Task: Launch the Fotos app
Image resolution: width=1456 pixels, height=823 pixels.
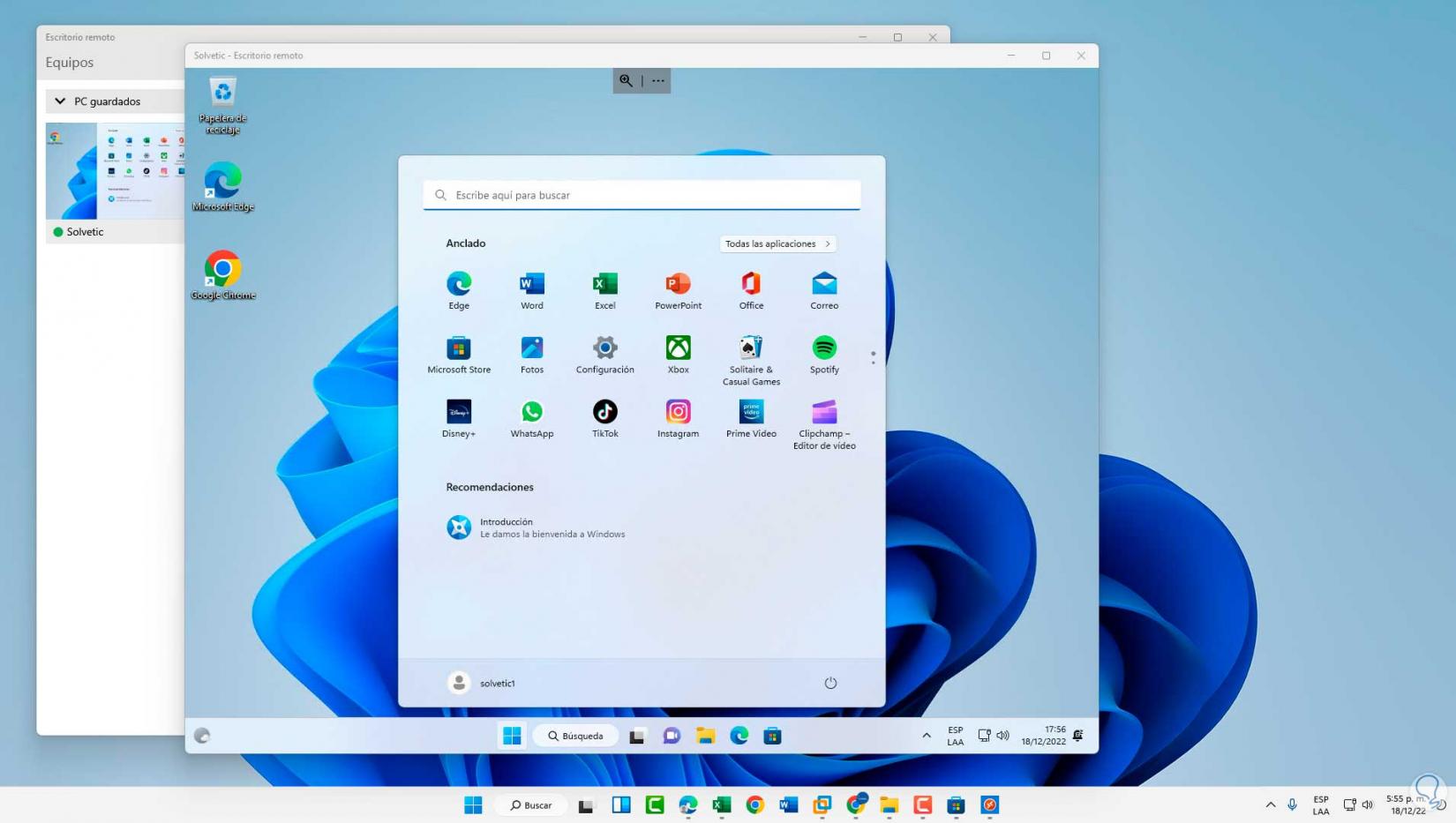Action: pos(532,355)
